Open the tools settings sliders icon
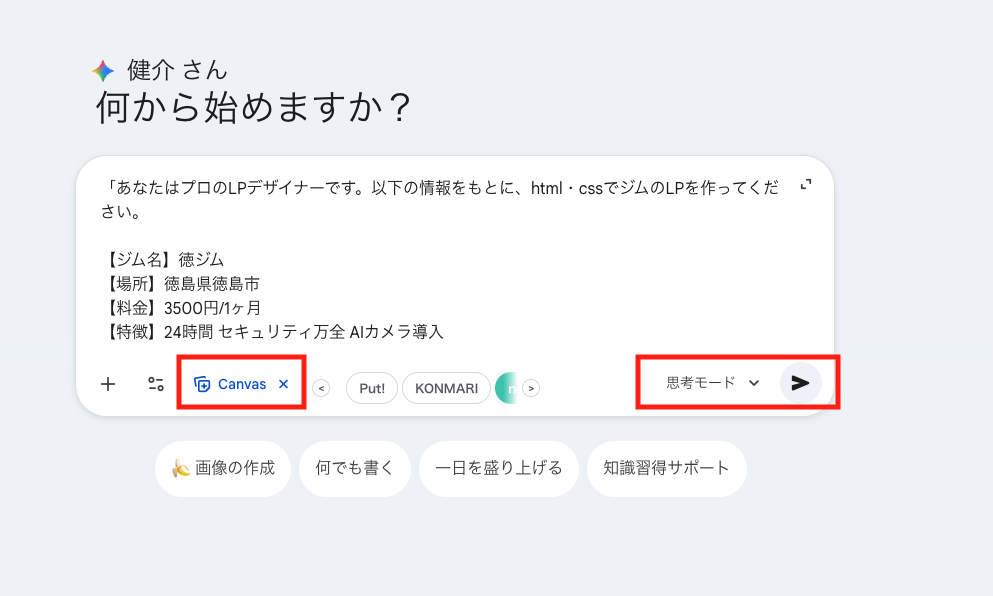Viewport: 993px width, 596px height. 156,384
